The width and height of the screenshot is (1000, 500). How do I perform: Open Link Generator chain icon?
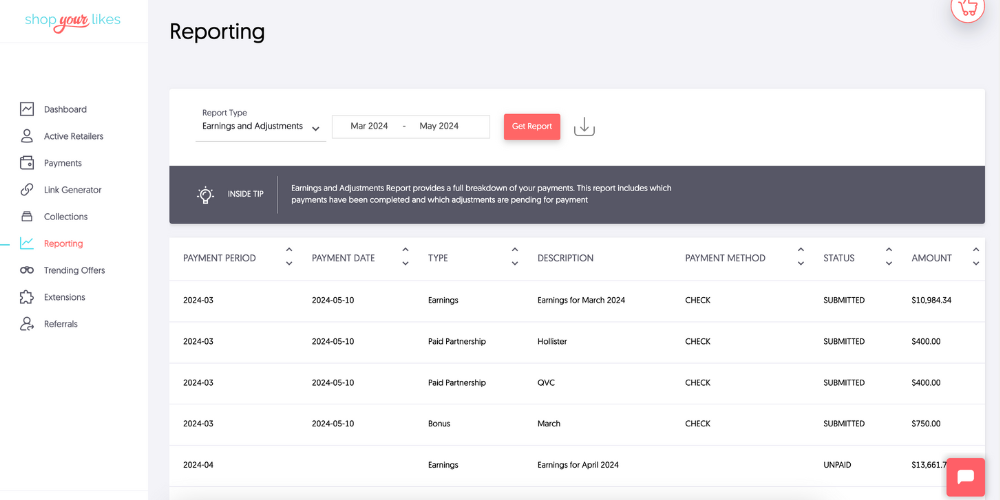point(27,189)
